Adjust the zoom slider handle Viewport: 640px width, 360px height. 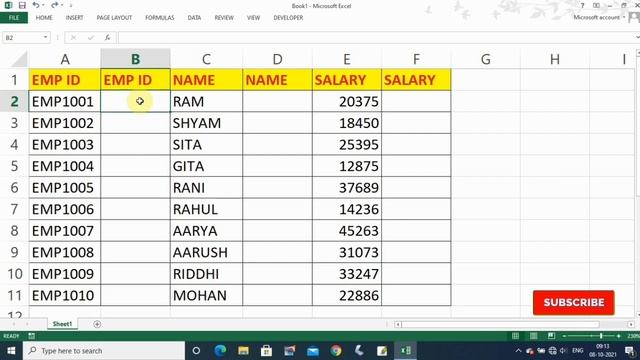(601, 336)
